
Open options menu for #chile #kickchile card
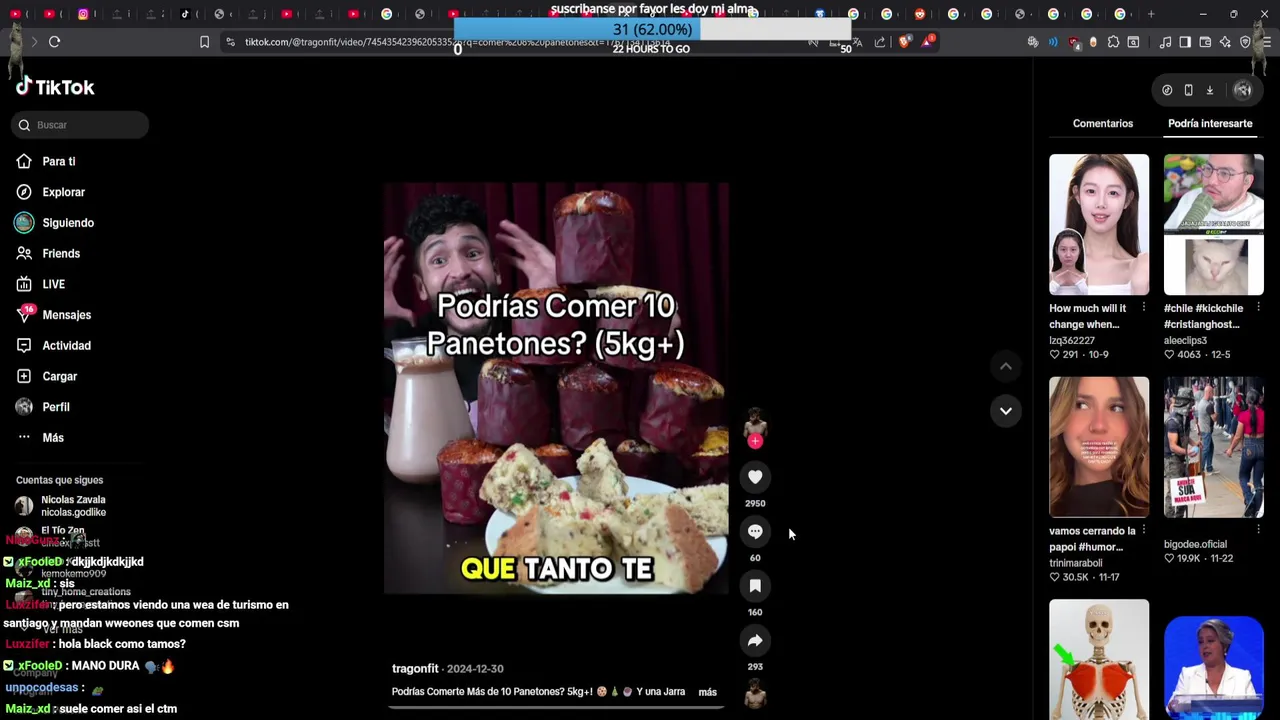pos(1258,308)
